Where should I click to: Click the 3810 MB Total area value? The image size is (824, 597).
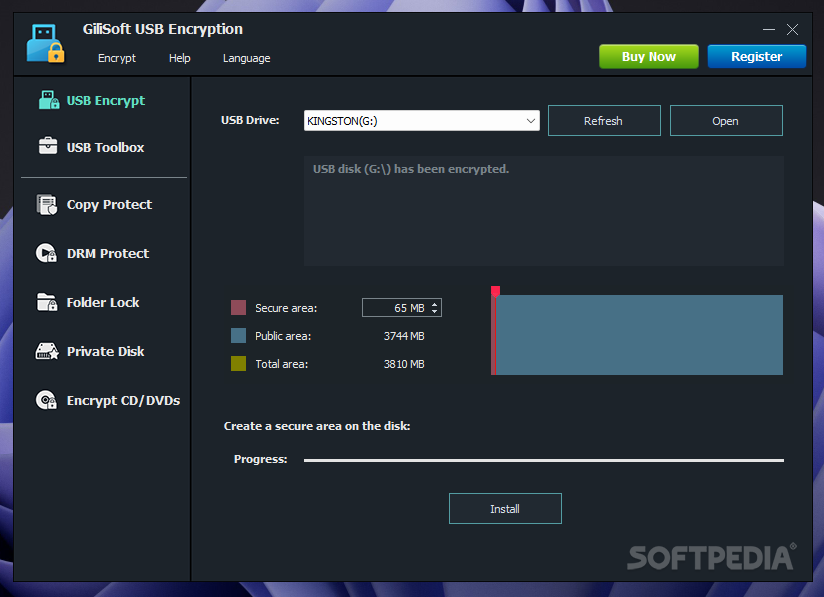pos(404,364)
